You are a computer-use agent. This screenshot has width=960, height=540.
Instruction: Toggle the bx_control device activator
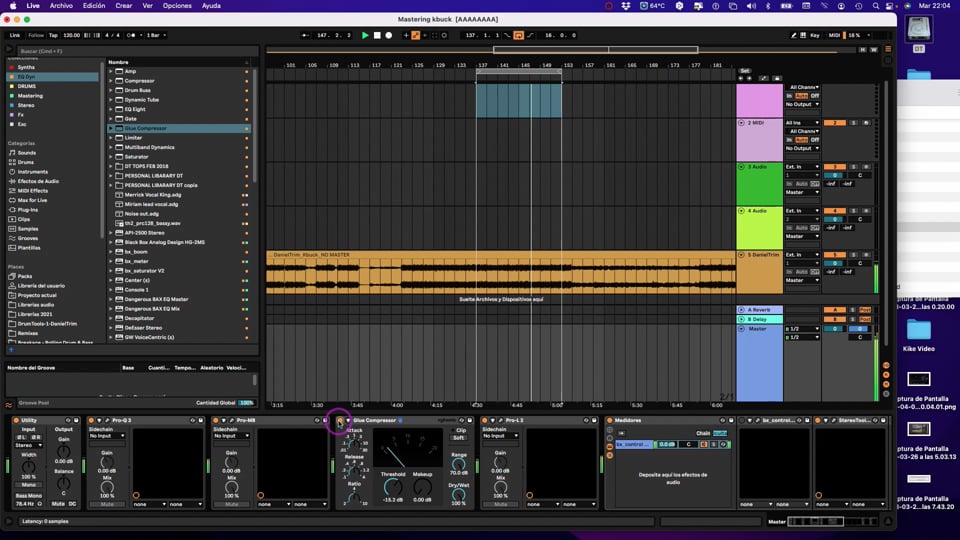(742, 421)
